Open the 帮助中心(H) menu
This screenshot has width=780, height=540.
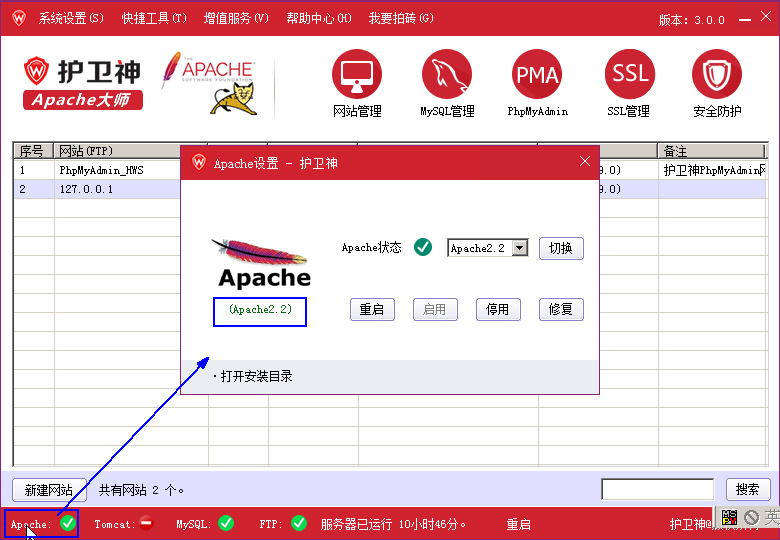[319, 18]
